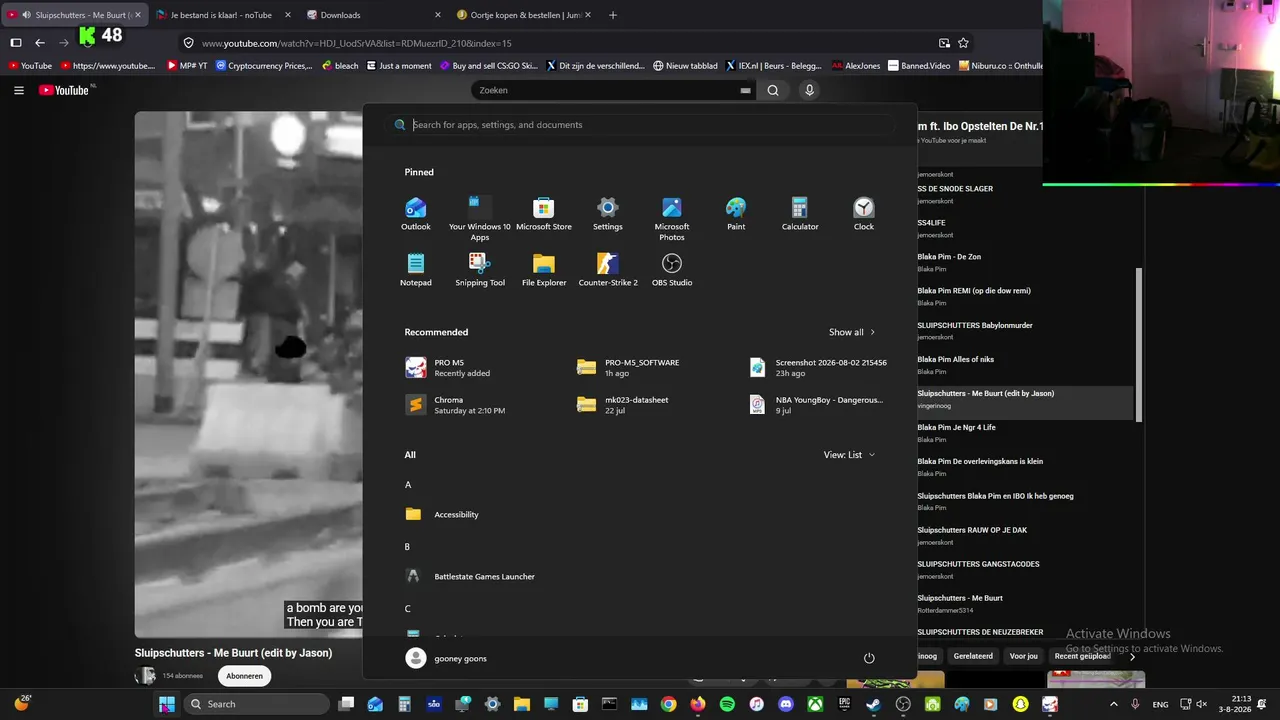1280x720 pixels.
Task: Launch OBS Studio from pinned apps
Action: [672, 270]
